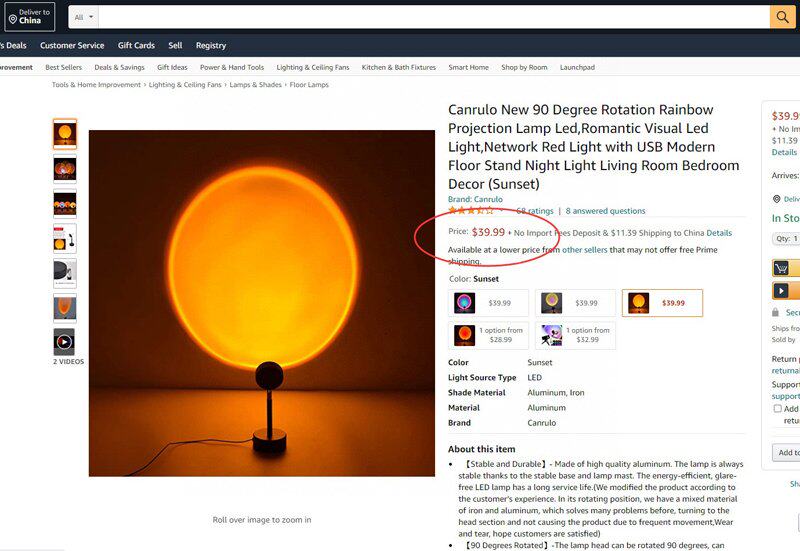Play the product videos thumbnail
The image size is (800, 551).
pos(64,342)
